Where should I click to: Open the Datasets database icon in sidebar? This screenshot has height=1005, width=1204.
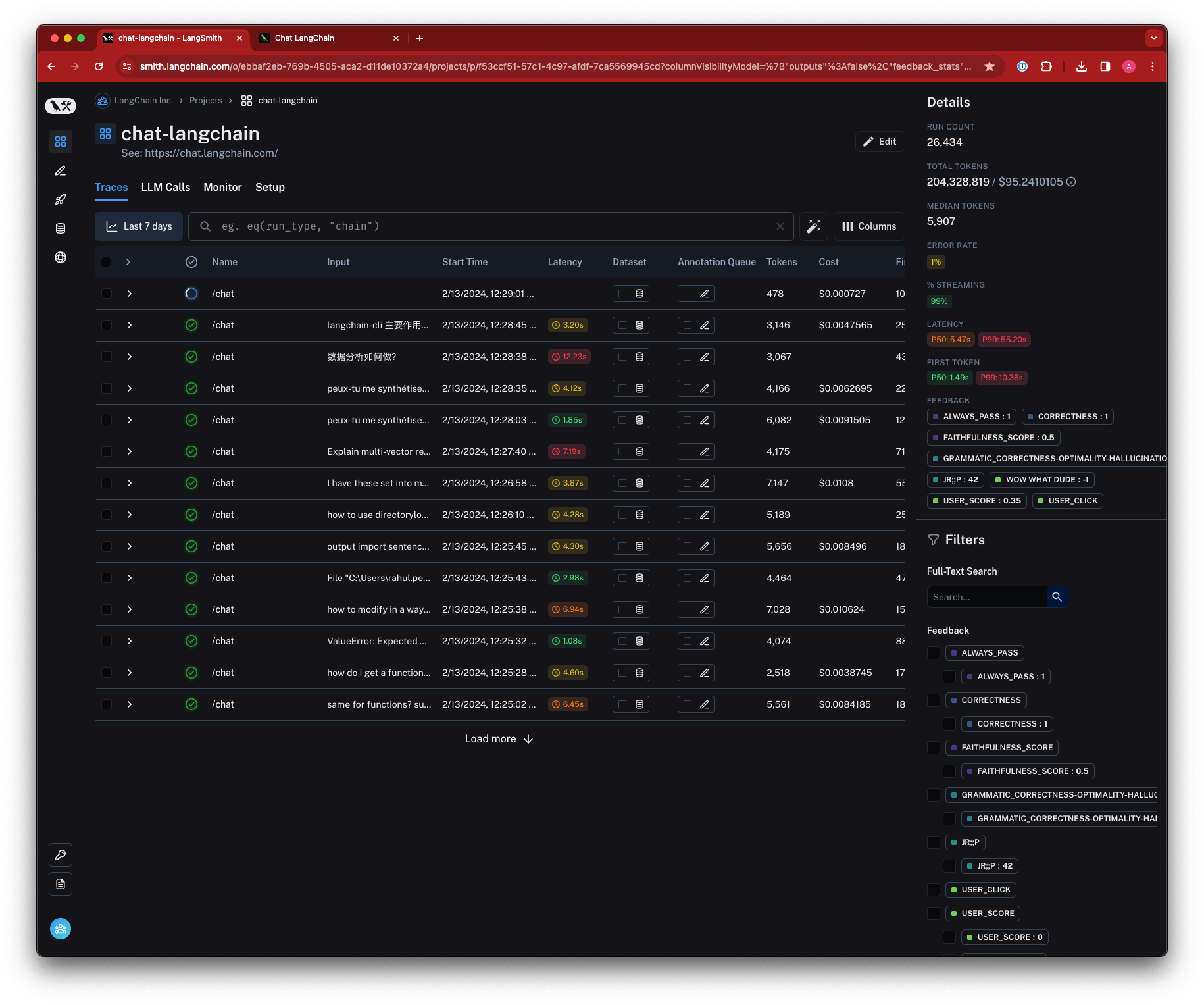click(x=61, y=228)
